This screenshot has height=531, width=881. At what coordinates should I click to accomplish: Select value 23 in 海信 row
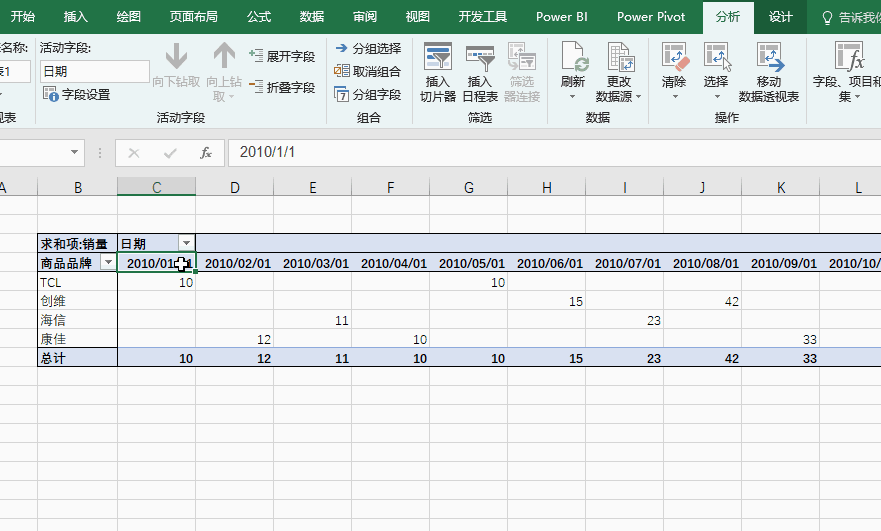(x=625, y=320)
